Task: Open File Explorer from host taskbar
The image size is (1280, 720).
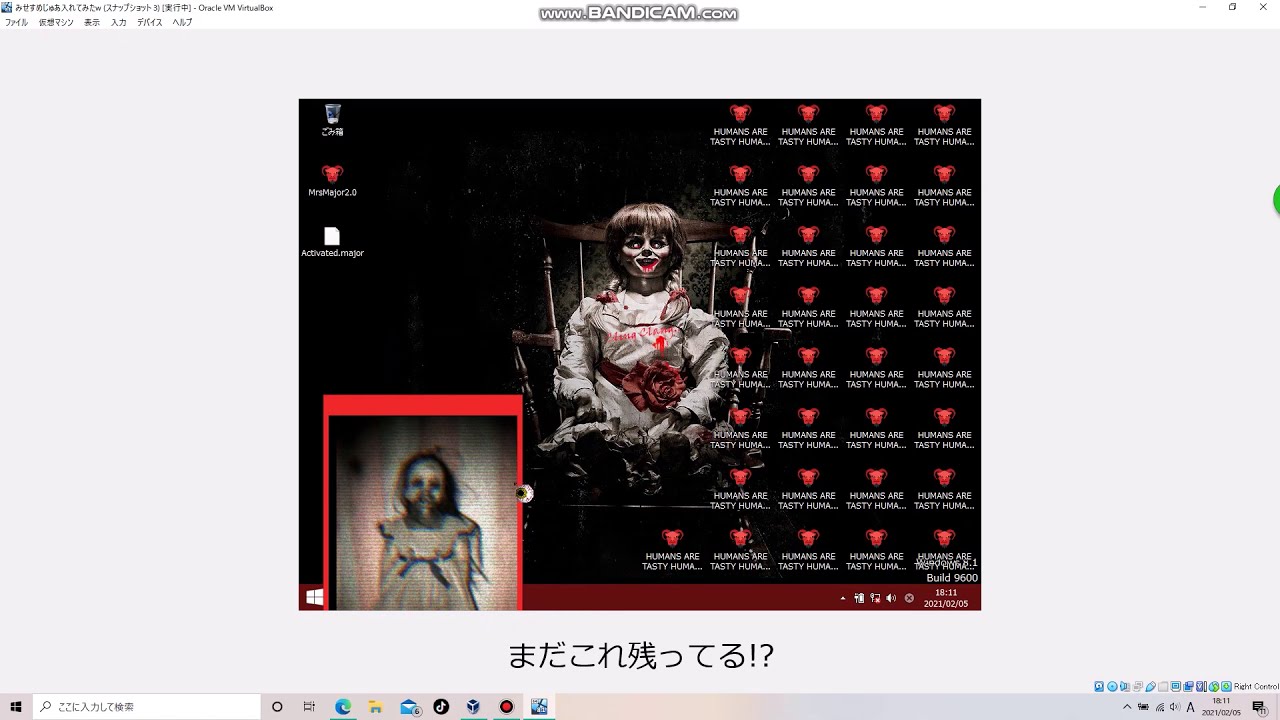Action: point(375,707)
